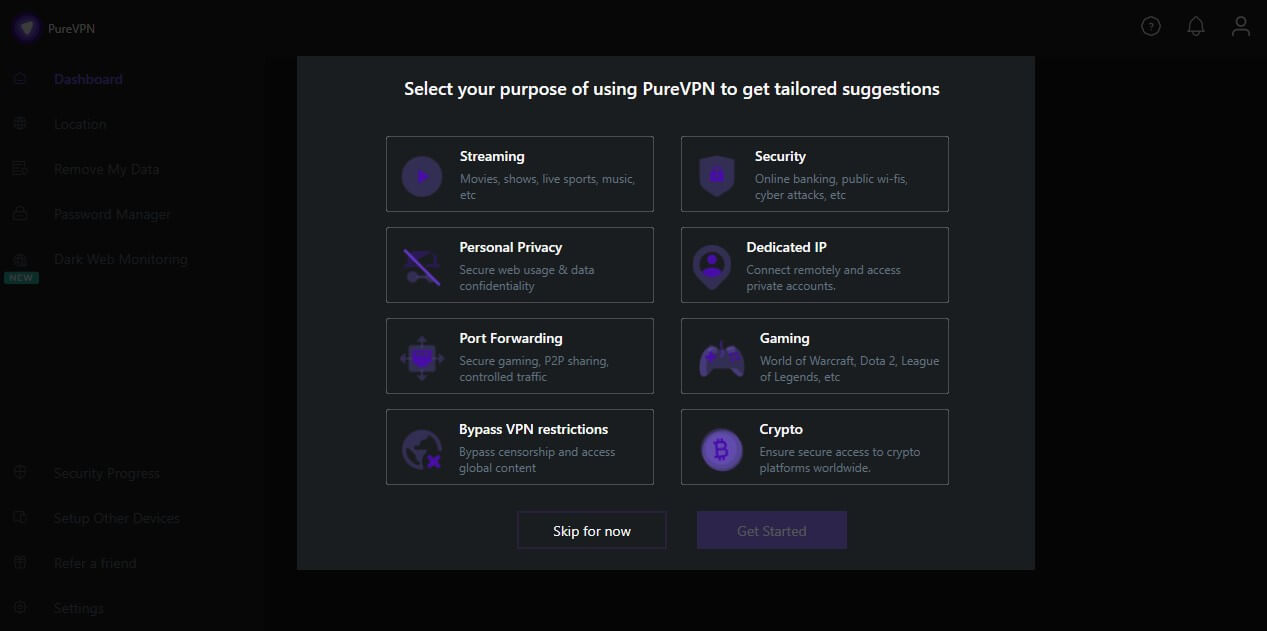Select the Bypass VPN restrictions globe icon
This screenshot has width=1267, height=631.
click(421, 447)
